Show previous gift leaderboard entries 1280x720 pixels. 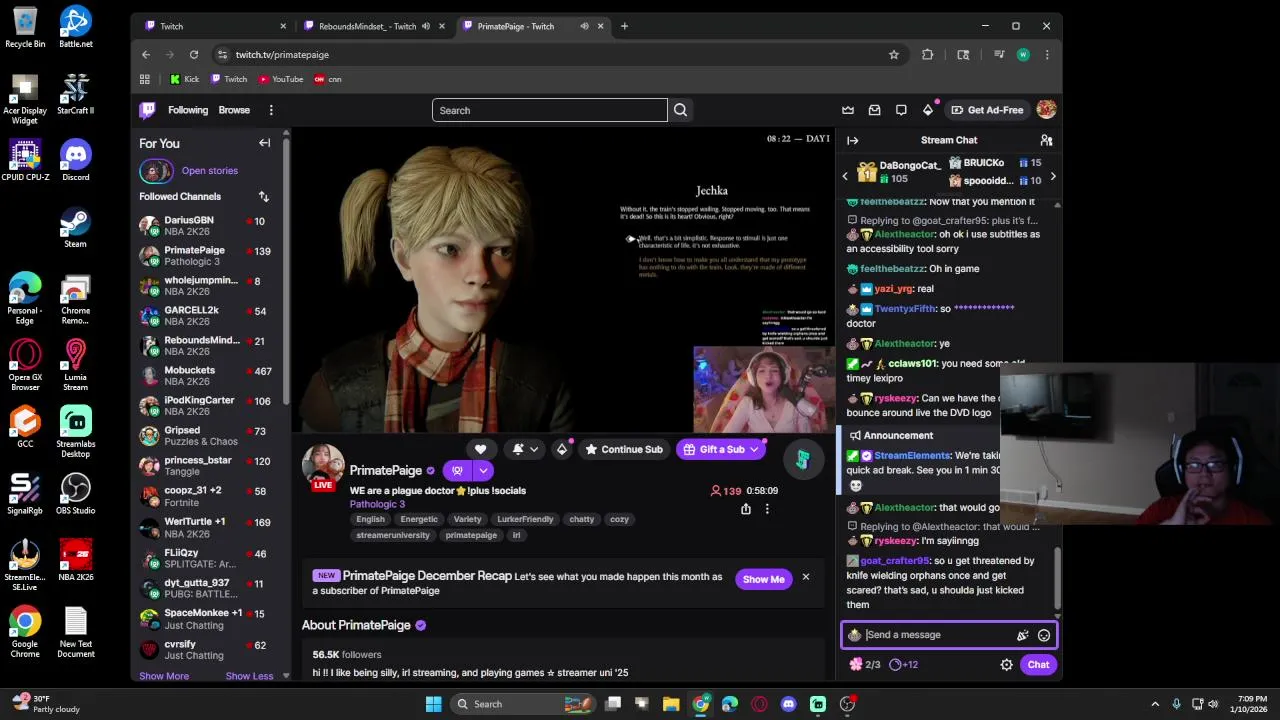point(844,177)
